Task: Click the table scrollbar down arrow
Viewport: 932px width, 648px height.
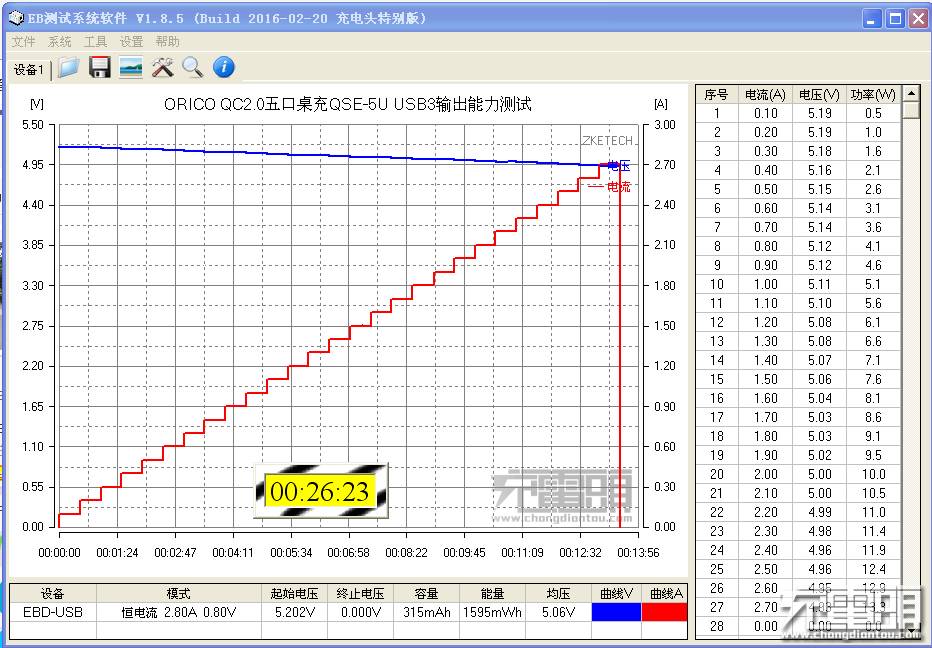Action: 911,631
